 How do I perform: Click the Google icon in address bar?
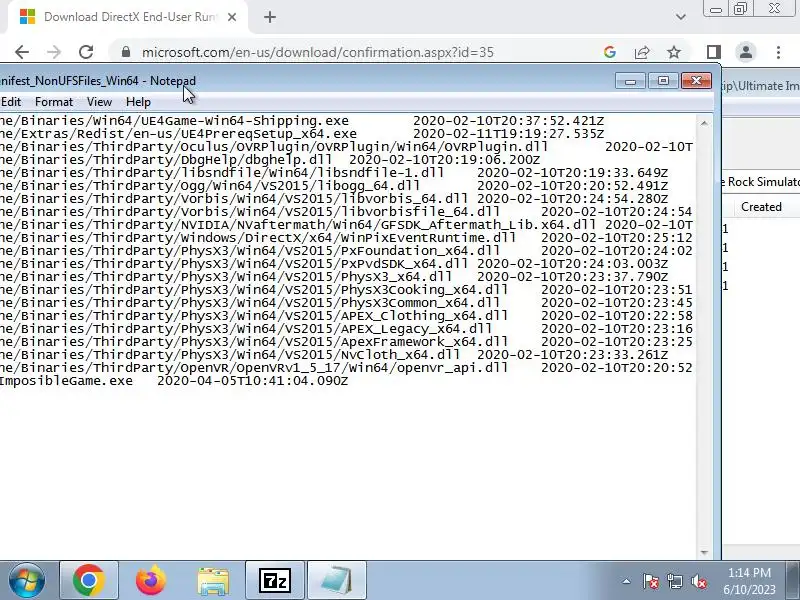point(610,52)
